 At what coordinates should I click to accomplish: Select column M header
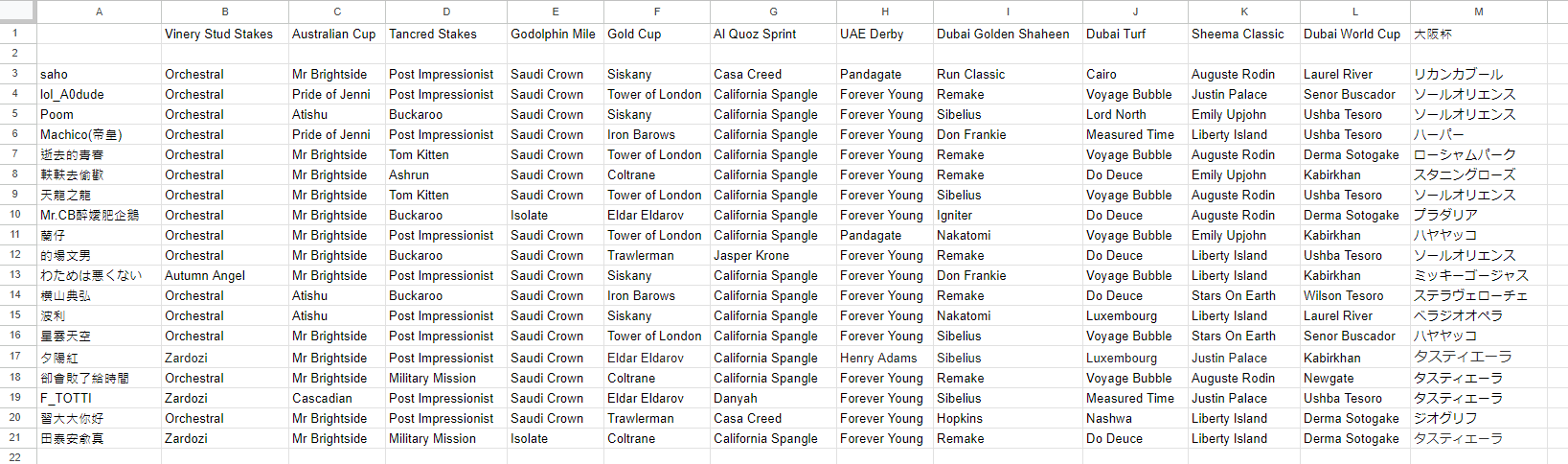pos(1479,12)
